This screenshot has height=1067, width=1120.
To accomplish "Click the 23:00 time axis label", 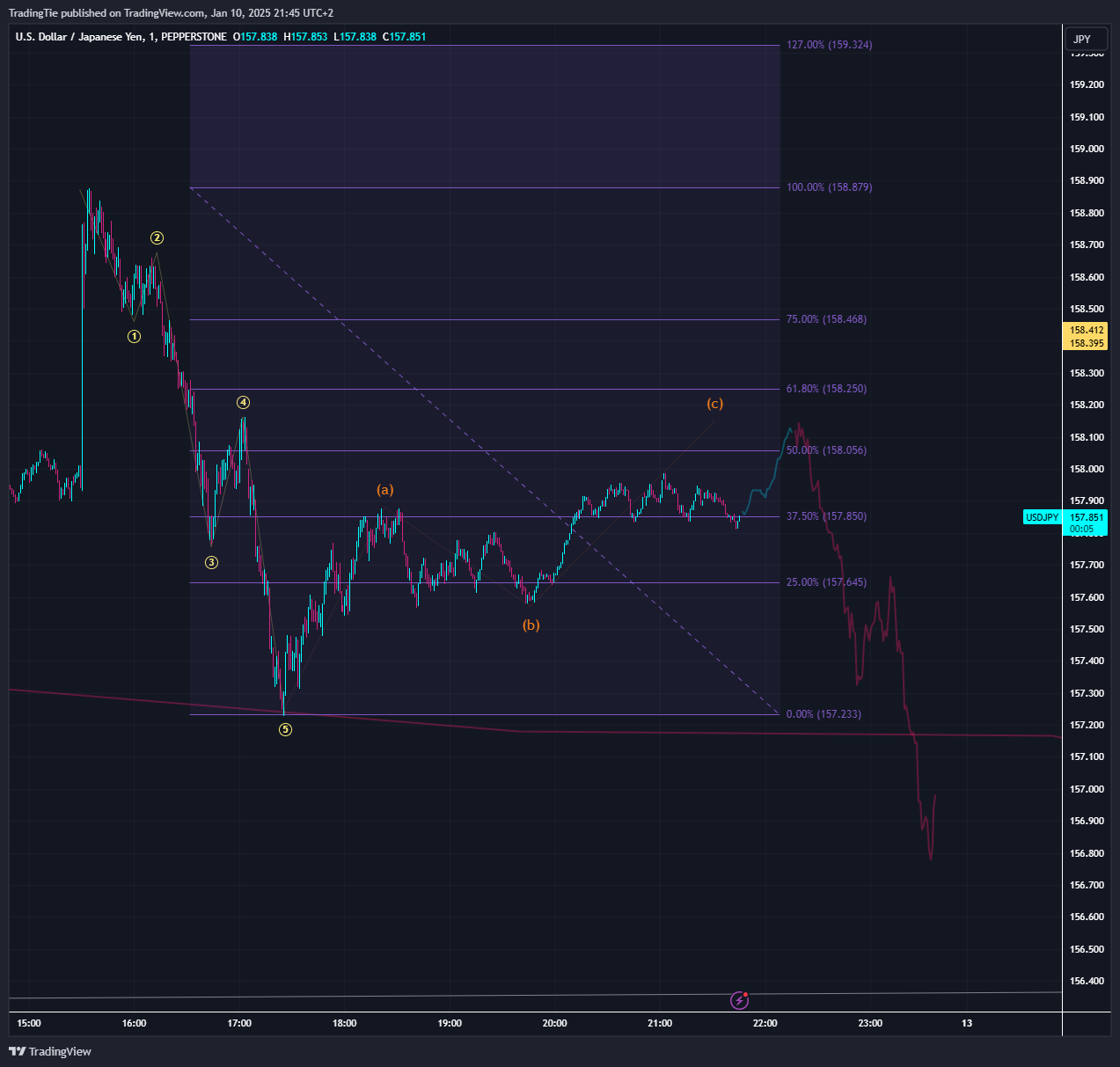I will [870, 1023].
